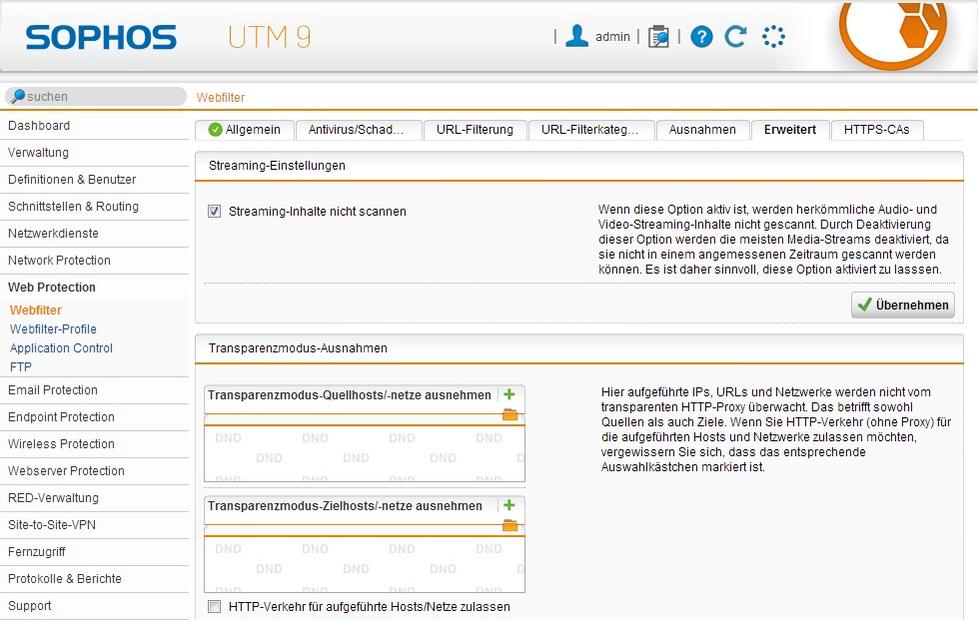Open RED-Verwaltung menu
The image size is (978, 620).
[94, 498]
